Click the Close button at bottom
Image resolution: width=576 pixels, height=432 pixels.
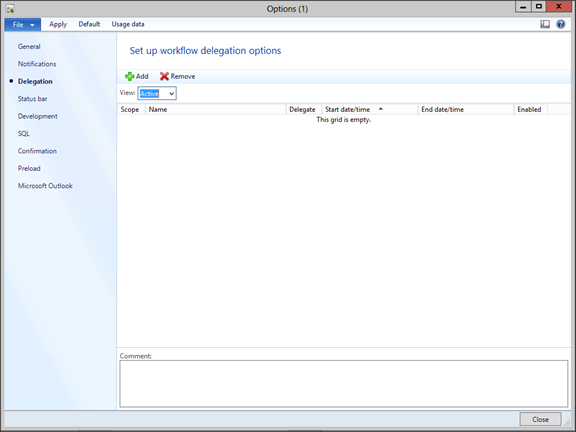point(540,419)
